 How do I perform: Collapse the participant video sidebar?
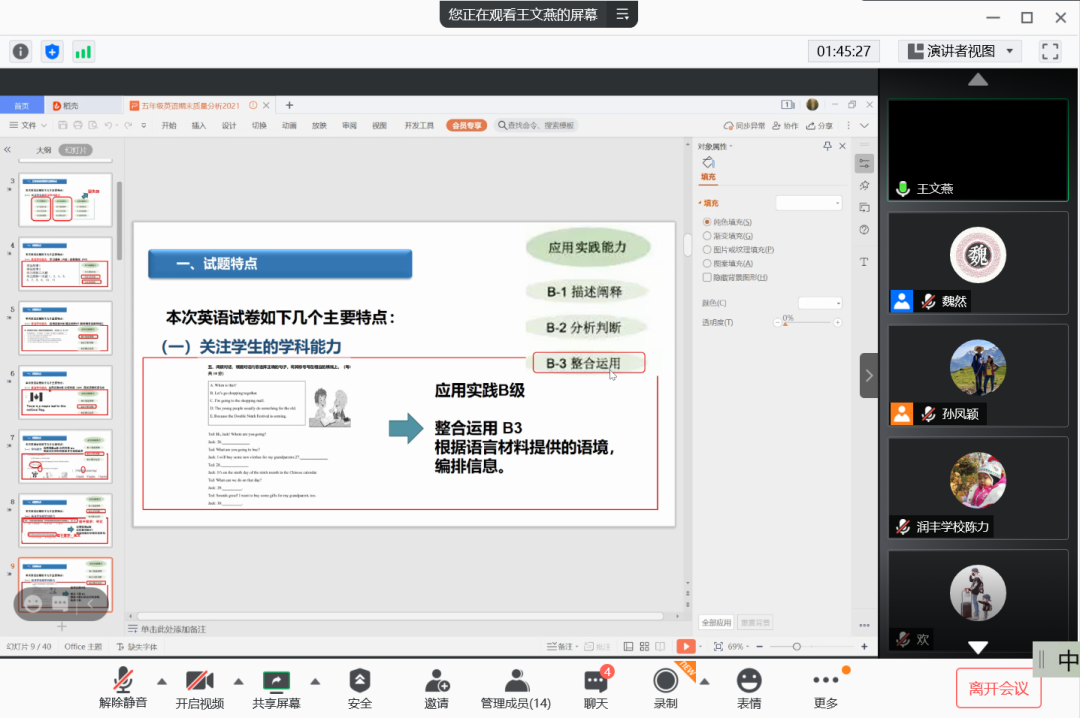pos(869,376)
